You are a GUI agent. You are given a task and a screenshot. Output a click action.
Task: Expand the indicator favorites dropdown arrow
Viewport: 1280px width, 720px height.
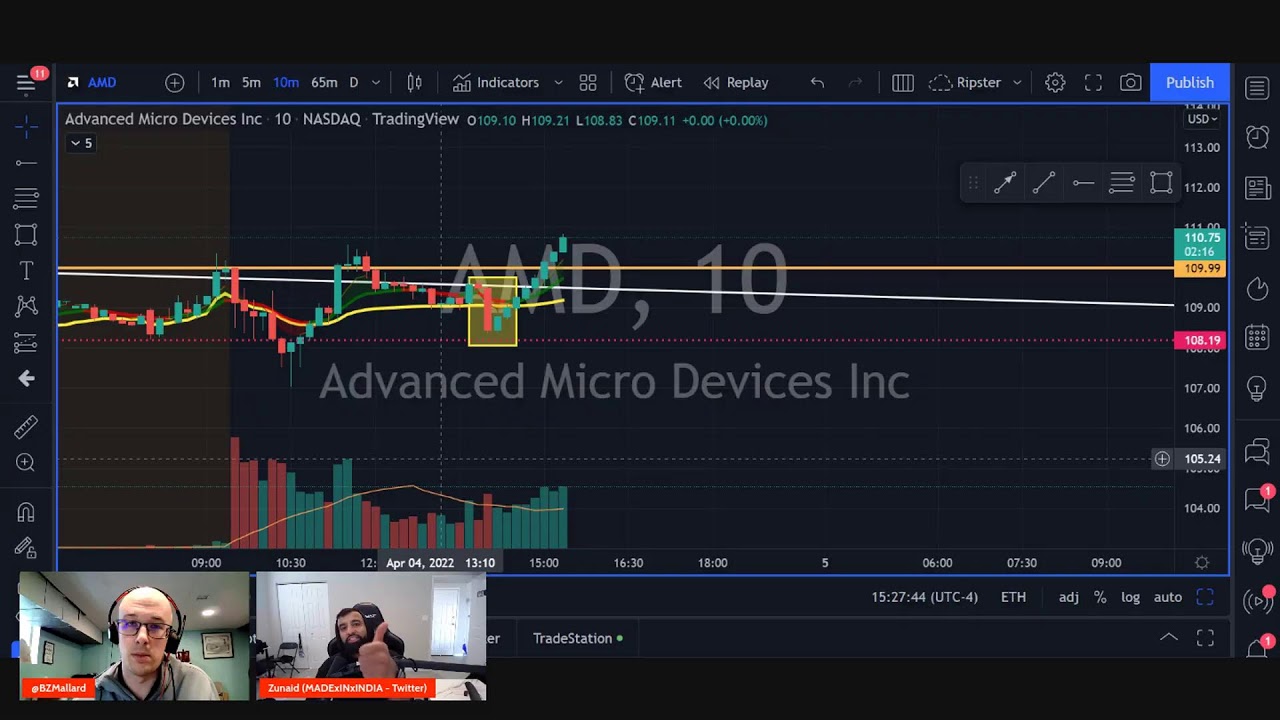click(558, 83)
